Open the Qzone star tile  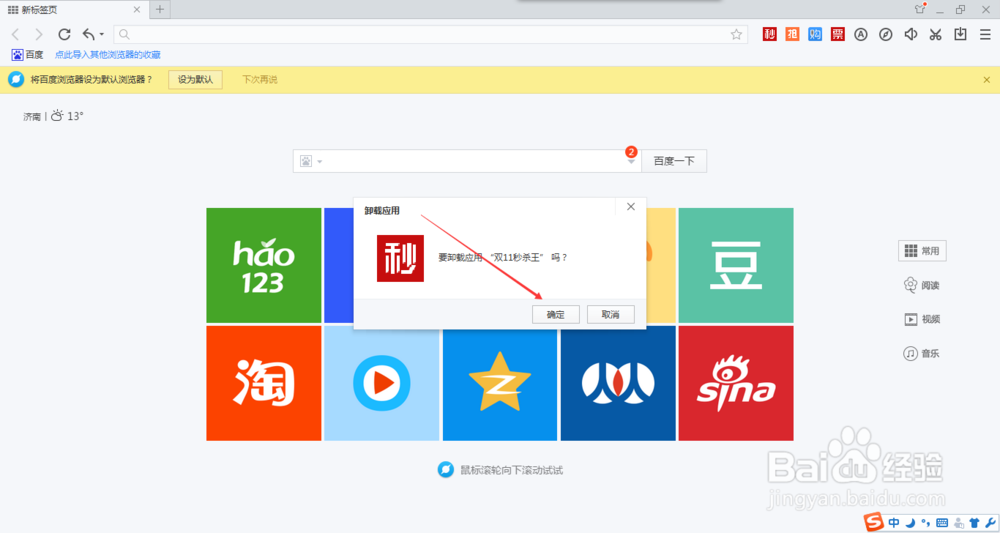pyautogui.click(x=500, y=383)
